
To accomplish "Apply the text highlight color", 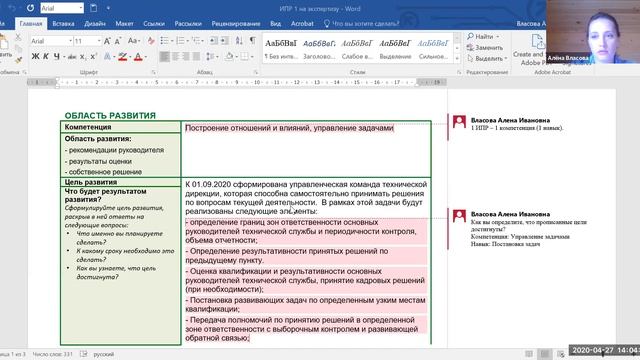I will (122, 57).
